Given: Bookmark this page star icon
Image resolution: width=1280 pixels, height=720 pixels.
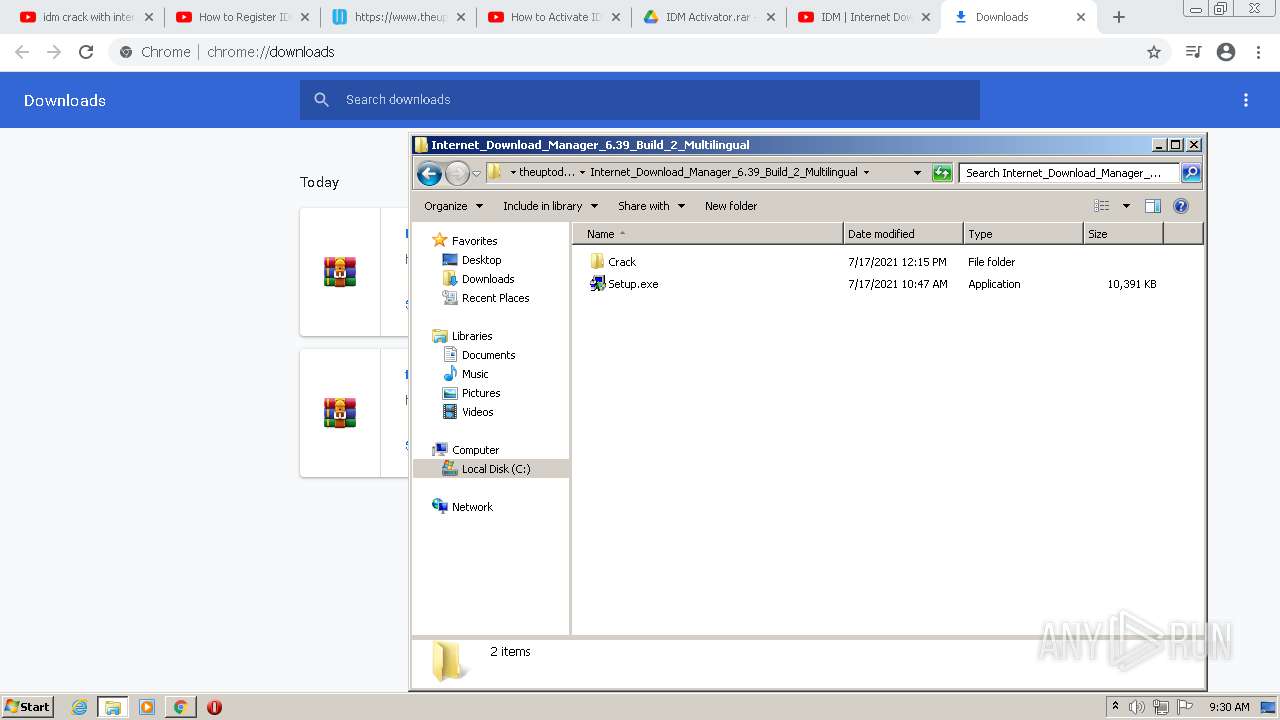Looking at the screenshot, I should pyautogui.click(x=1154, y=52).
